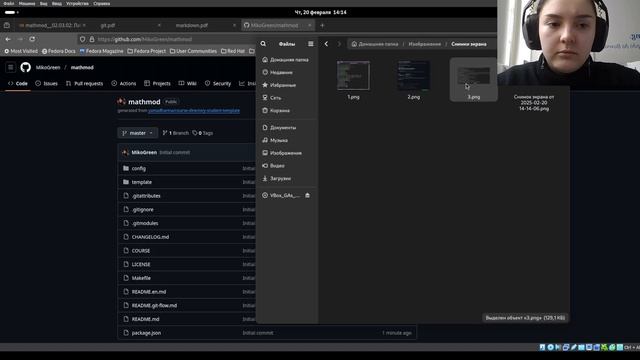Viewport: 640px width, 360px height.
Task: Open Файл in the VirtualBox menu bar
Action: 9,3
